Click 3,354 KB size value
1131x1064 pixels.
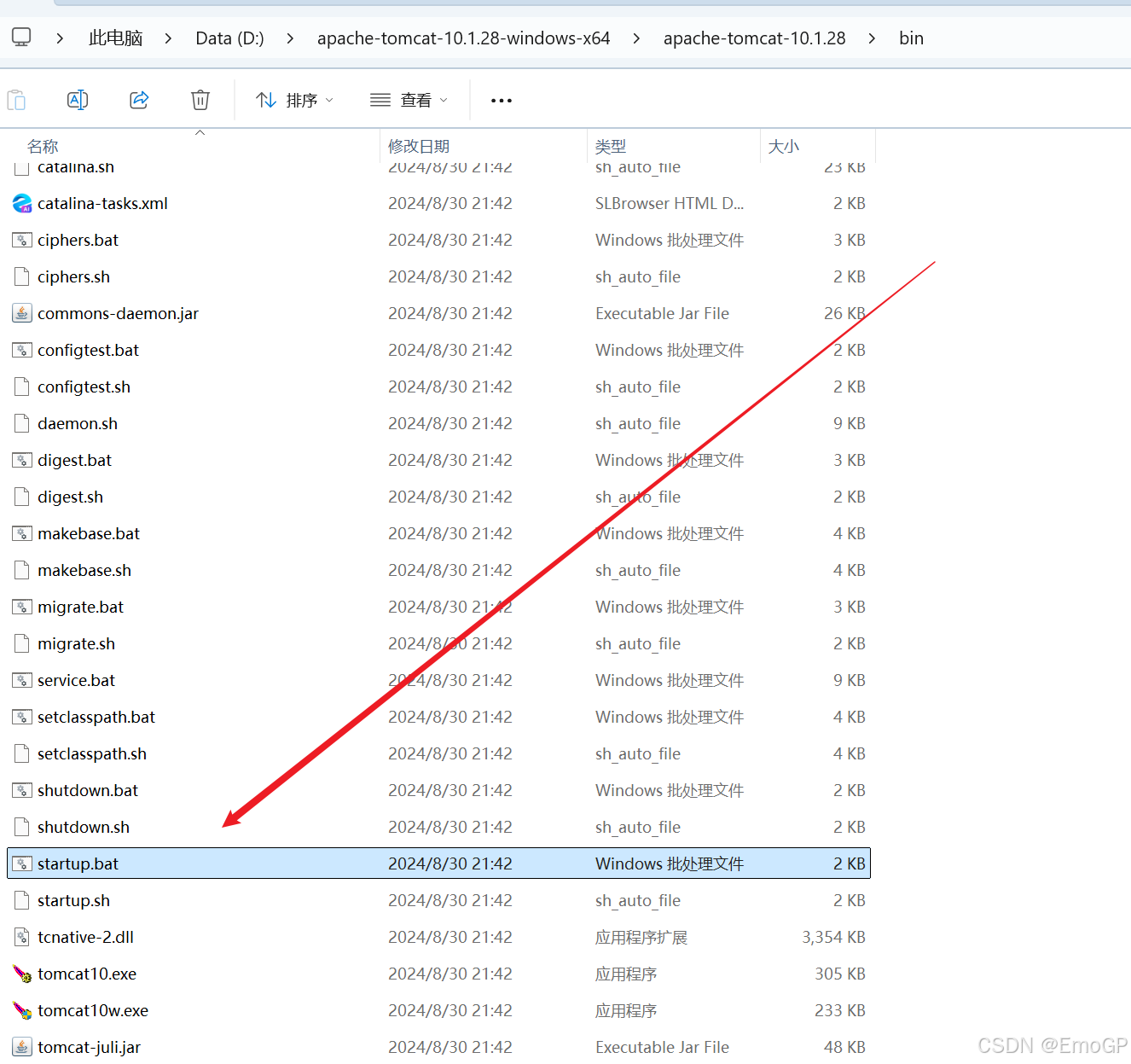(x=833, y=937)
